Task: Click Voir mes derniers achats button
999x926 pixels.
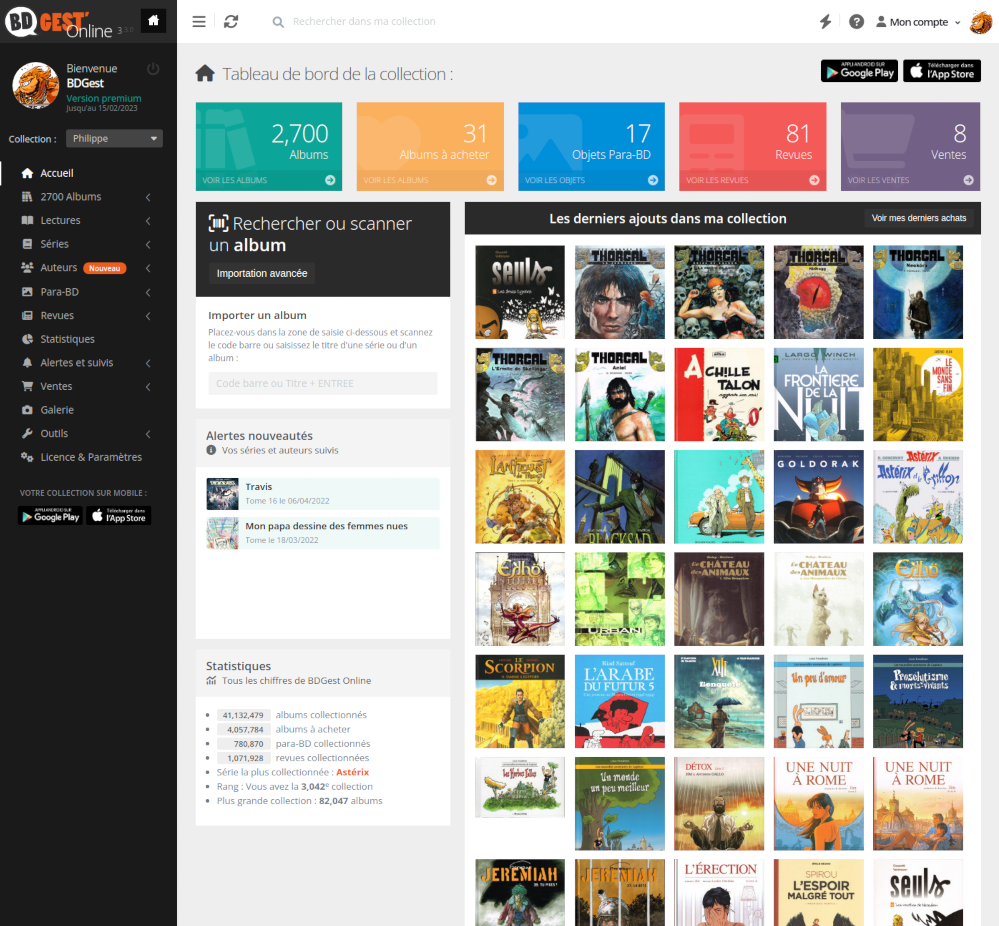Action: click(x=918, y=218)
